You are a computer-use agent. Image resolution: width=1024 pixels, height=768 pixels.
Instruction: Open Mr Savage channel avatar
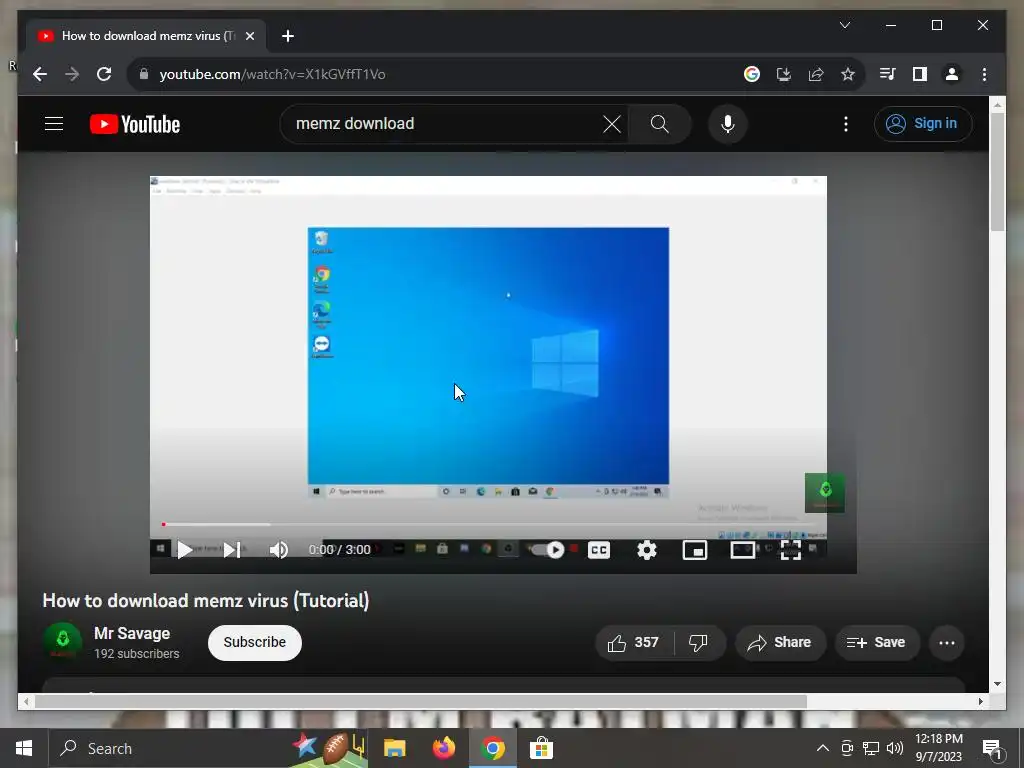63,641
